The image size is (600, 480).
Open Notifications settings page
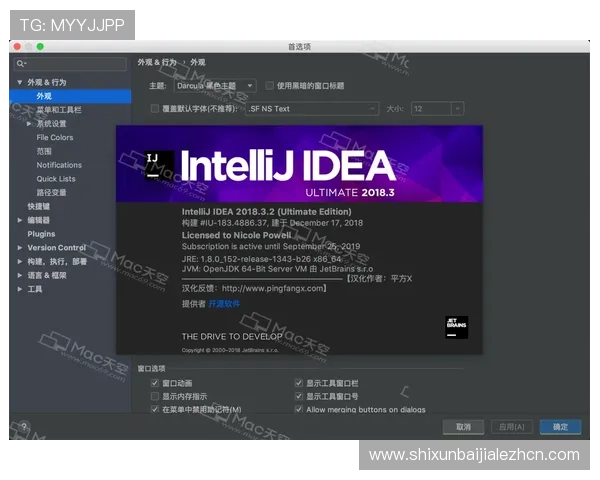click(x=59, y=165)
